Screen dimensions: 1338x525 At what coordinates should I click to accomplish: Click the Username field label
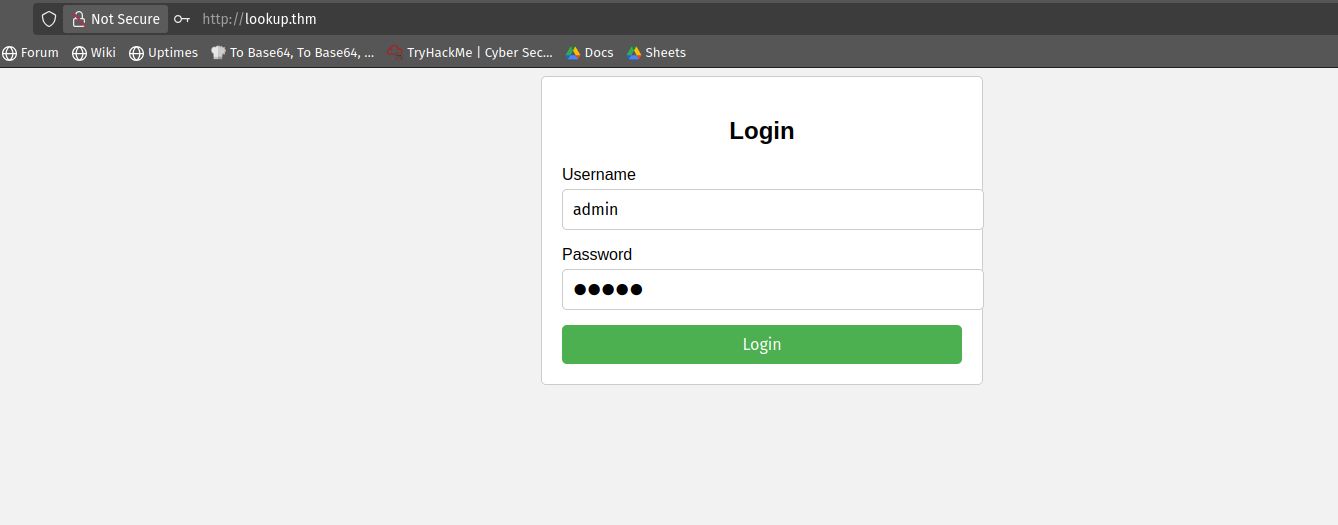coord(598,175)
